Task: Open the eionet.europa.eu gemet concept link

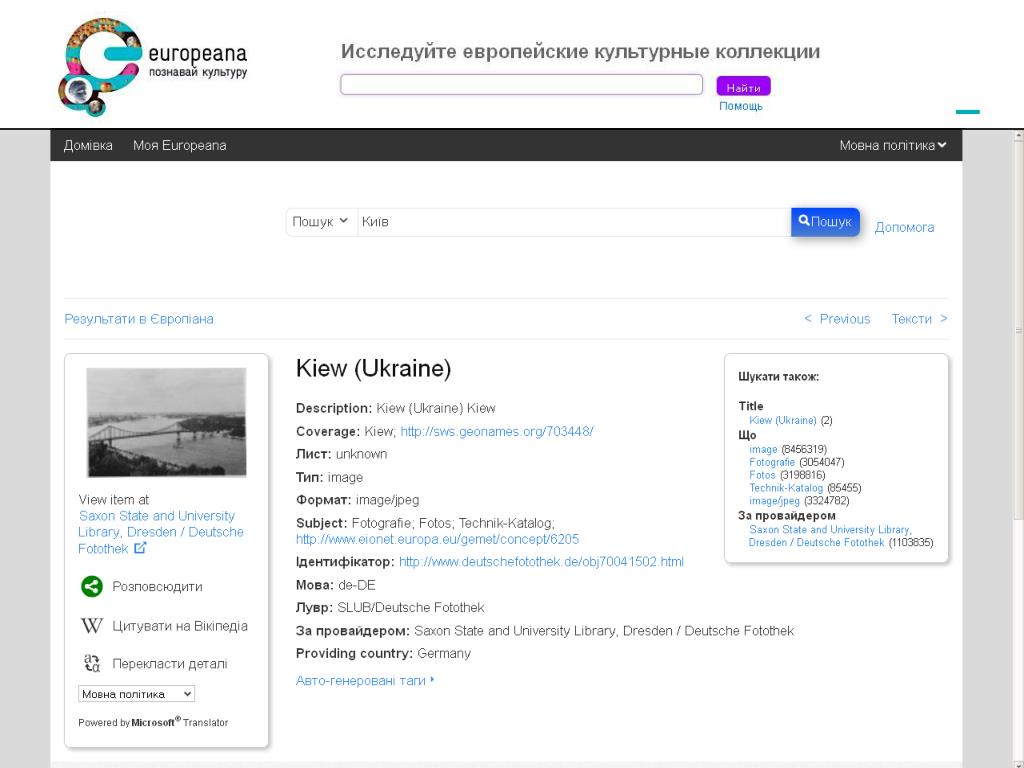Action: coord(438,539)
